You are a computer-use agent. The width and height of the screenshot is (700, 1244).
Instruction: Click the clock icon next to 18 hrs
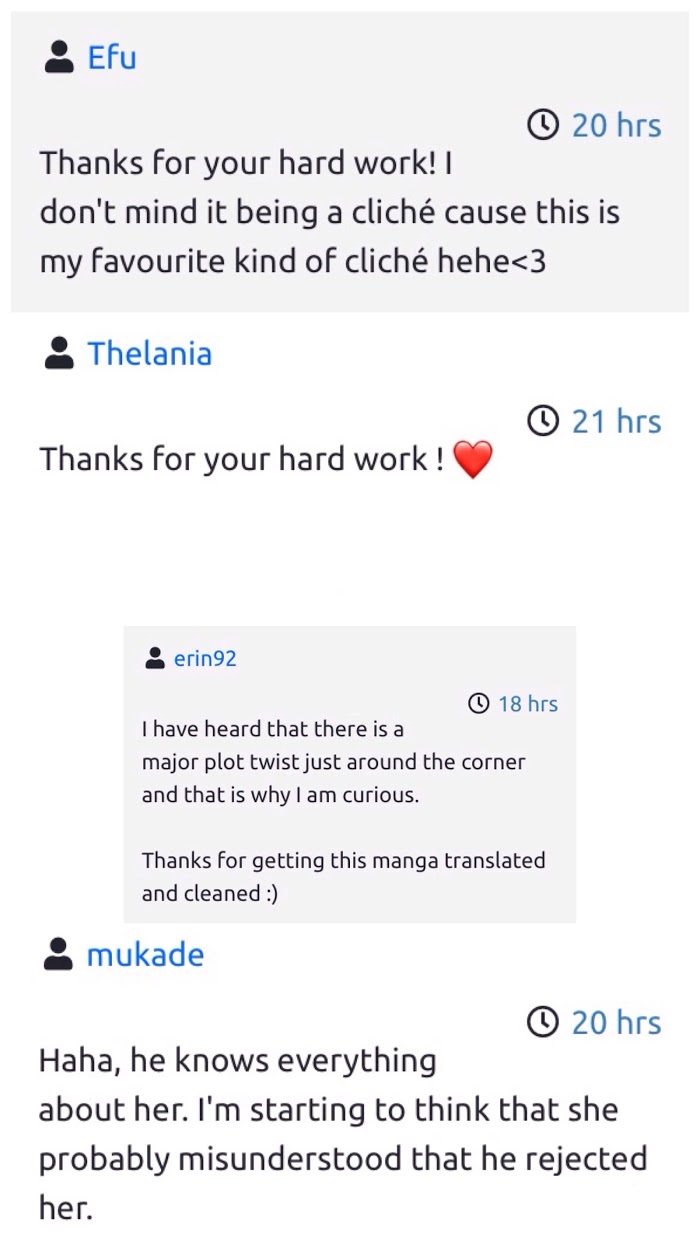tap(480, 704)
